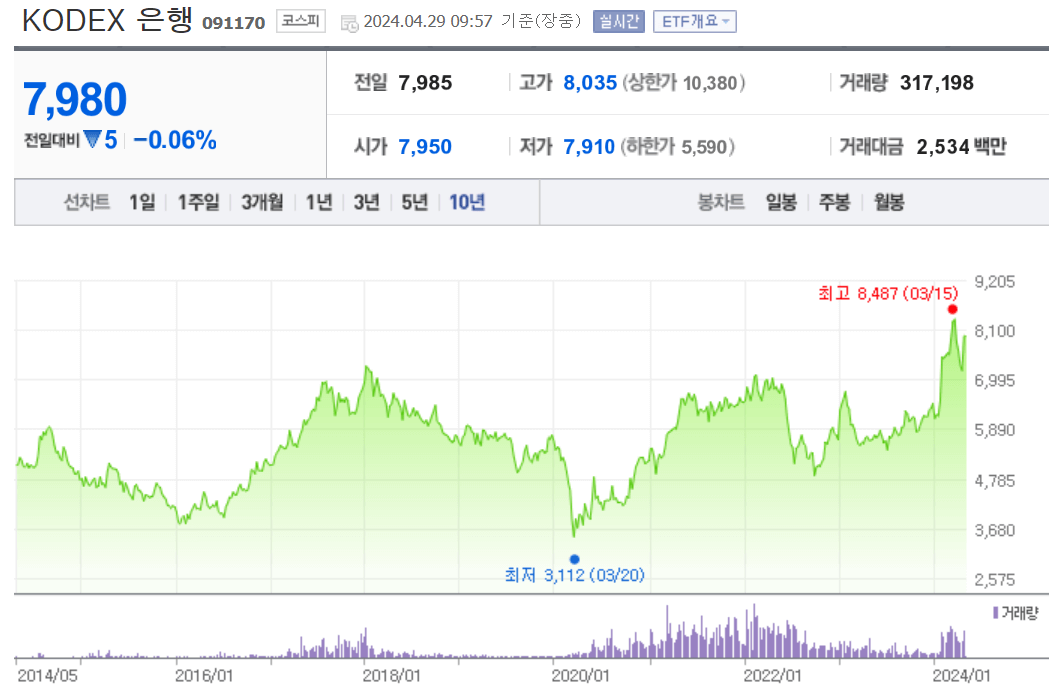
Task: Click the KODEX 은행 title
Action: pos(107,20)
